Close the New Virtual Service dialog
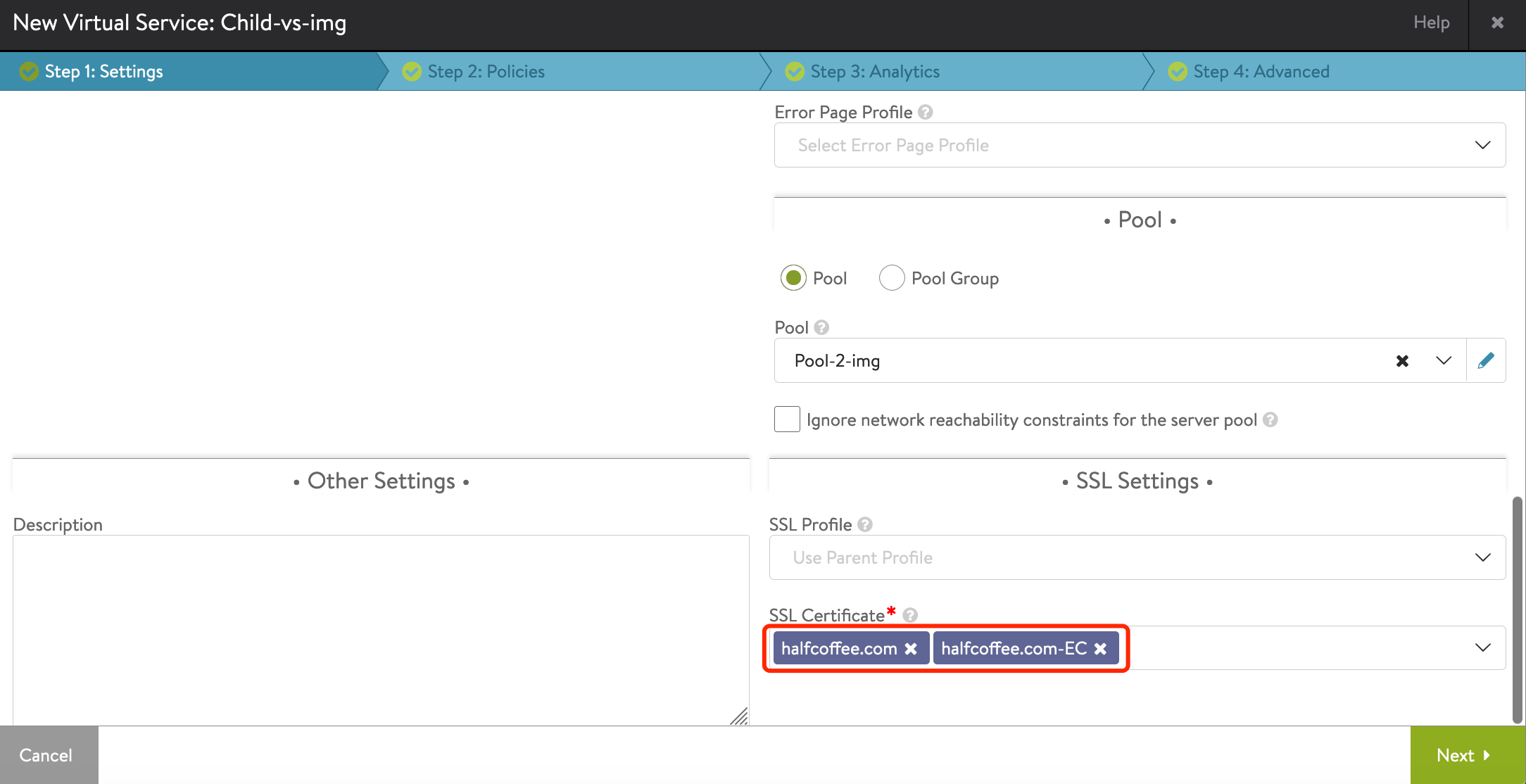This screenshot has width=1526, height=784. 1497,23
